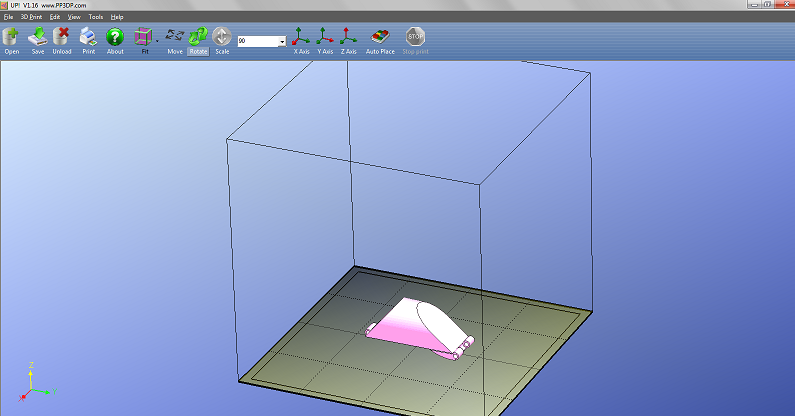Start printing with the Print icon

[89, 41]
